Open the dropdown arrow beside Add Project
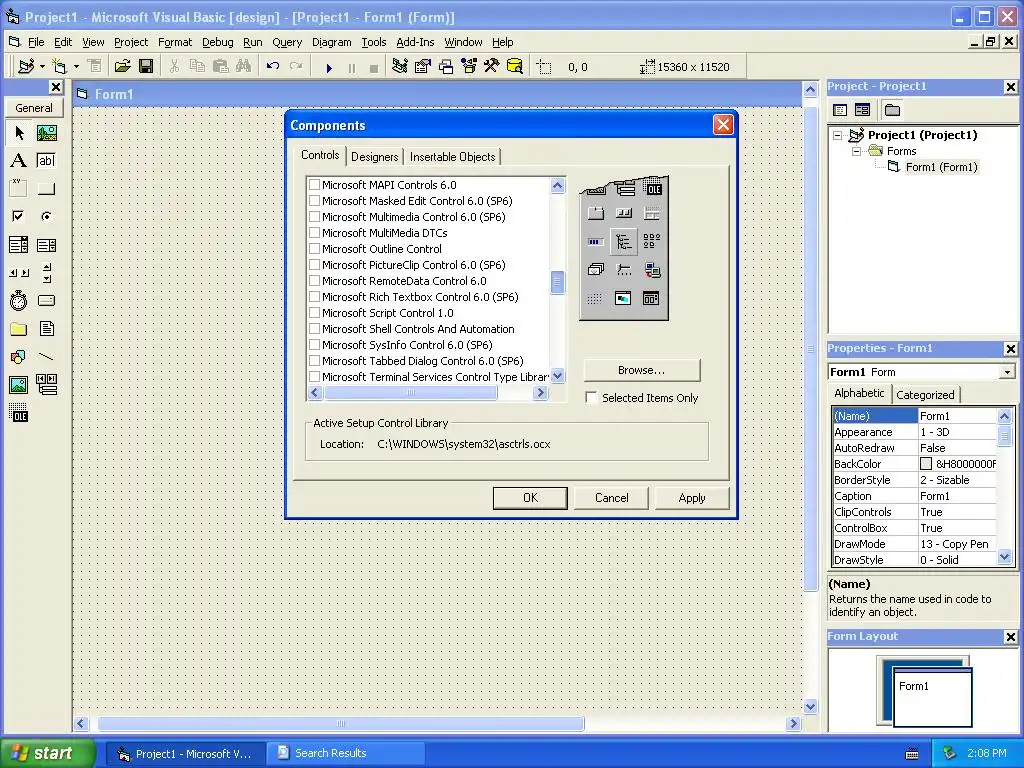Image resolution: width=1024 pixels, height=768 pixels. point(42,67)
